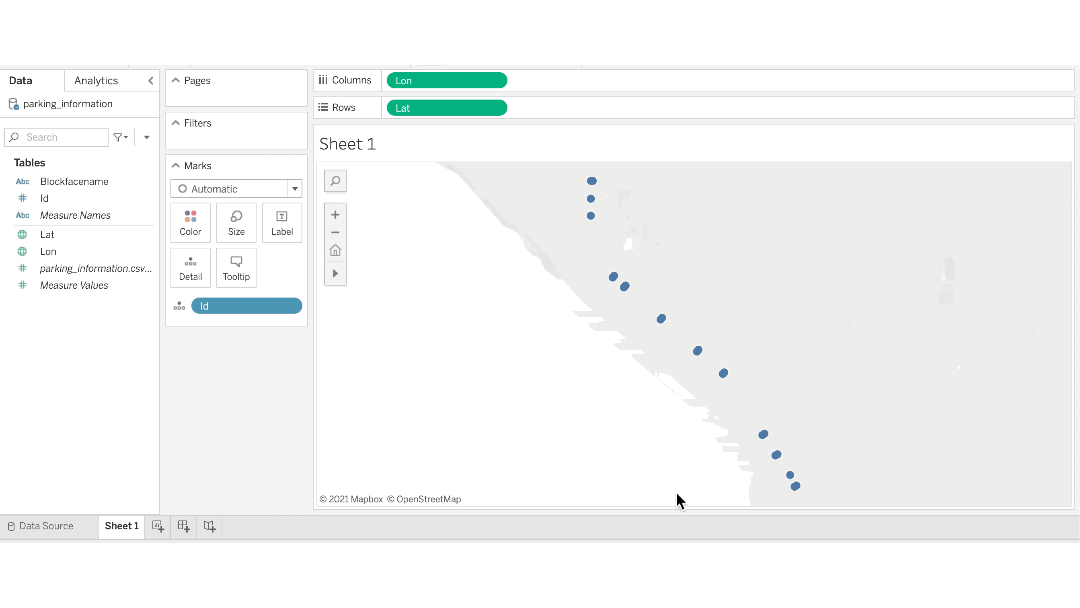Viewport: 1080px width, 608px height.
Task: Click the Detail mark button
Action: click(190, 267)
